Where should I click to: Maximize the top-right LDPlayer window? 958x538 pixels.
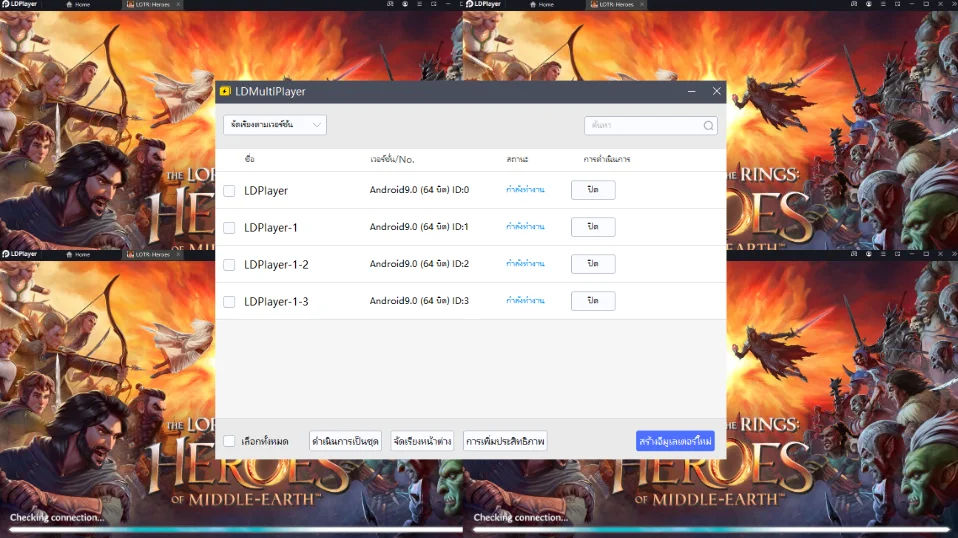point(926,4)
